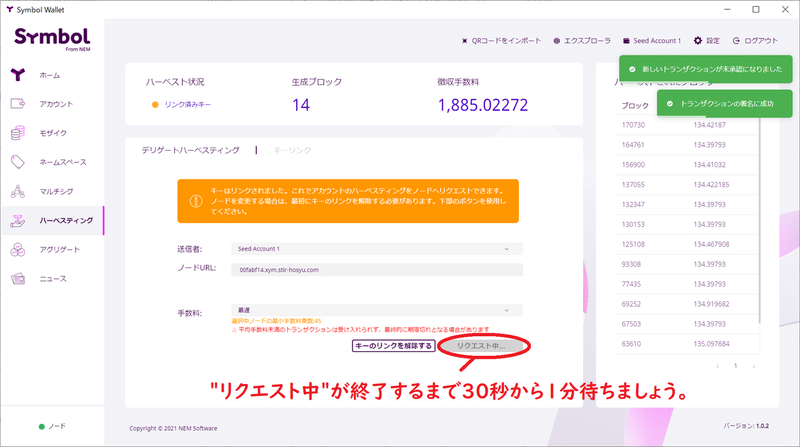Open ネームスペース menu item
This screenshot has width=800, height=447.
click(x=63, y=162)
